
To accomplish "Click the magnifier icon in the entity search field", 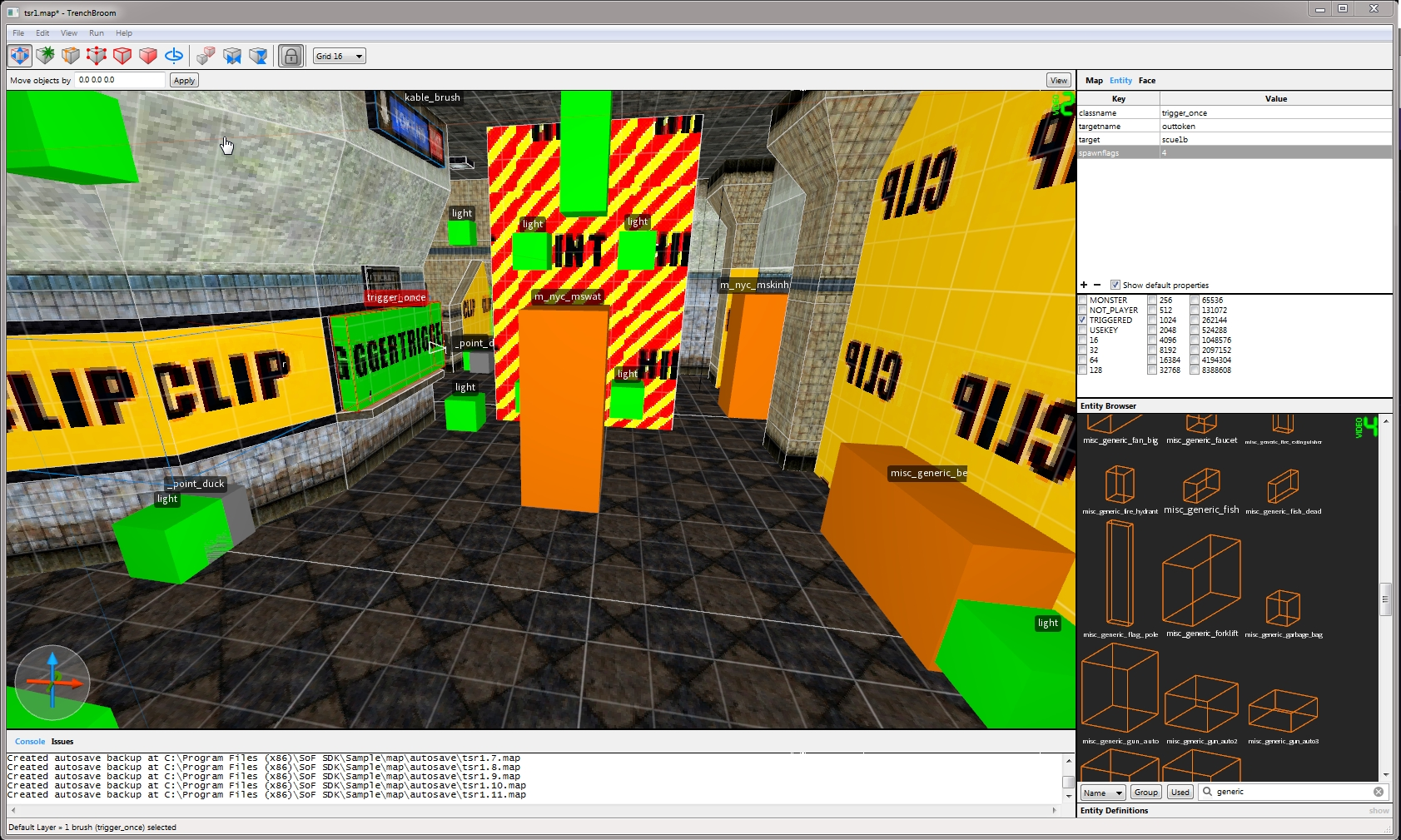I will pyautogui.click(x=1207, y=792).
